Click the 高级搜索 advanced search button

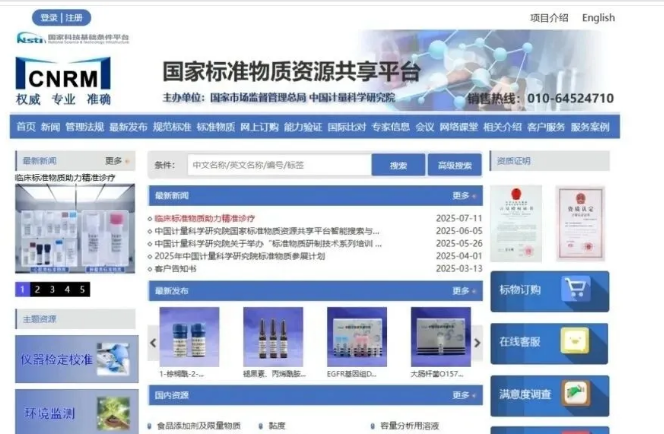click(x=454, y=165)
